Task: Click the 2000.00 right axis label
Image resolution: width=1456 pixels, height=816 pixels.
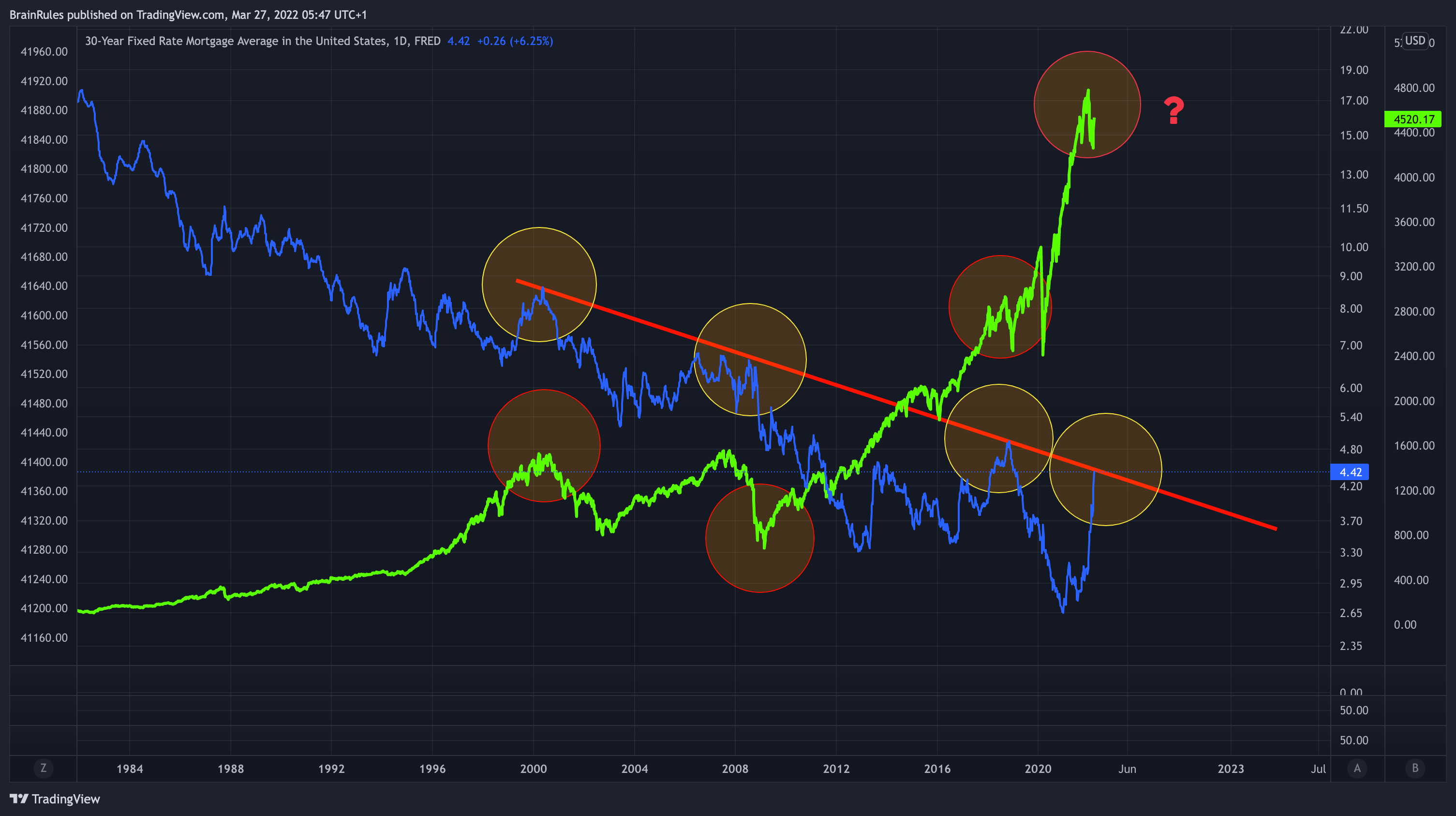Action: (1414, 401)
